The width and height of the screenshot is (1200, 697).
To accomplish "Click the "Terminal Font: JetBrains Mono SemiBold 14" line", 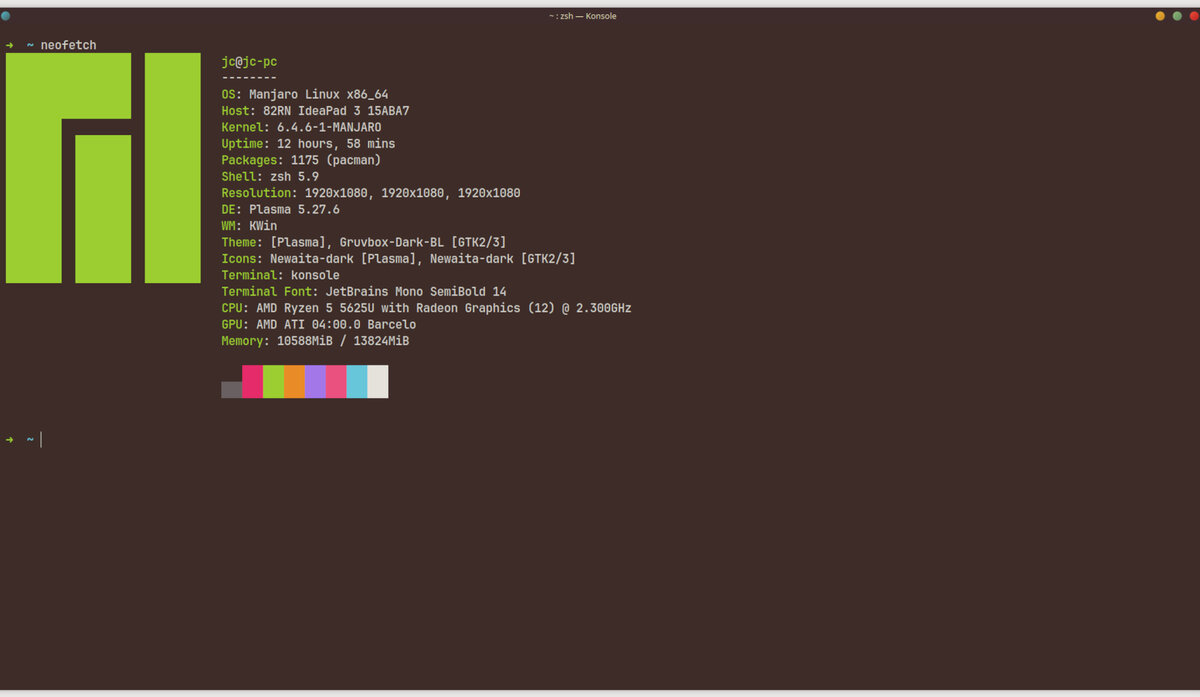I will point(364,292).
